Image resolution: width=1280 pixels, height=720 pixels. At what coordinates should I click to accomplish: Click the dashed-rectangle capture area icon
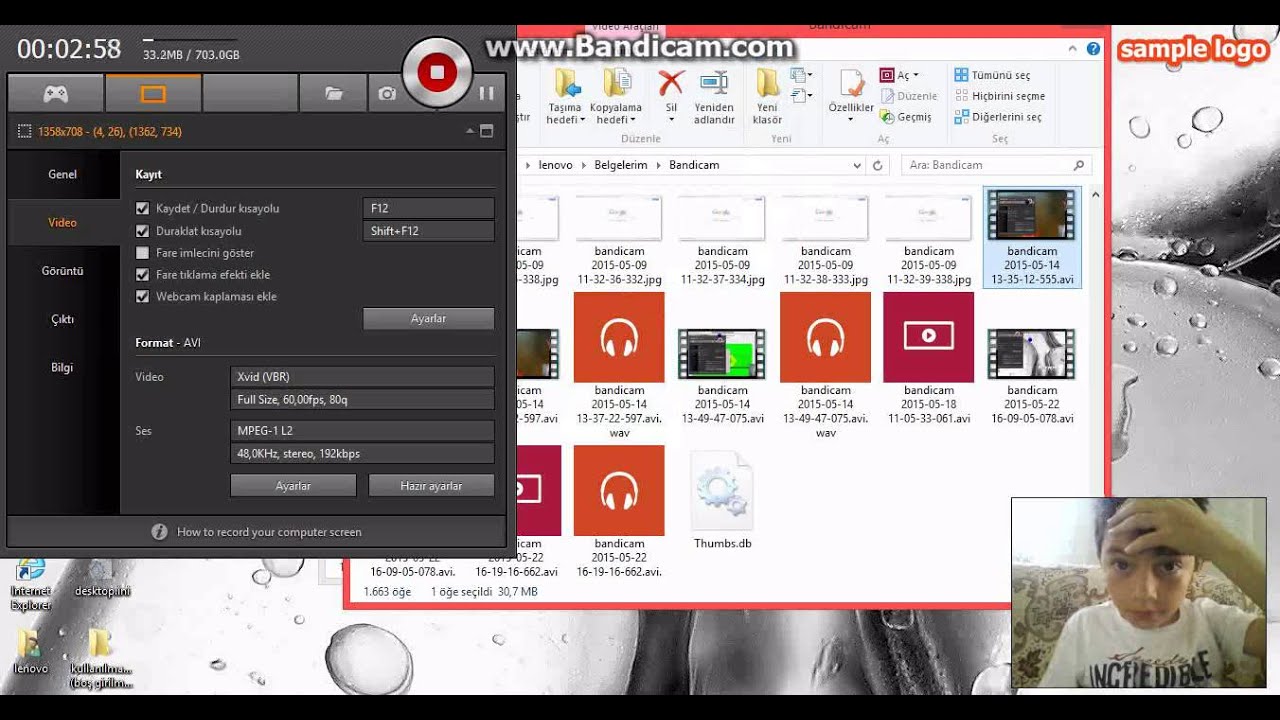pyautogui.click(x=25, y=131)
